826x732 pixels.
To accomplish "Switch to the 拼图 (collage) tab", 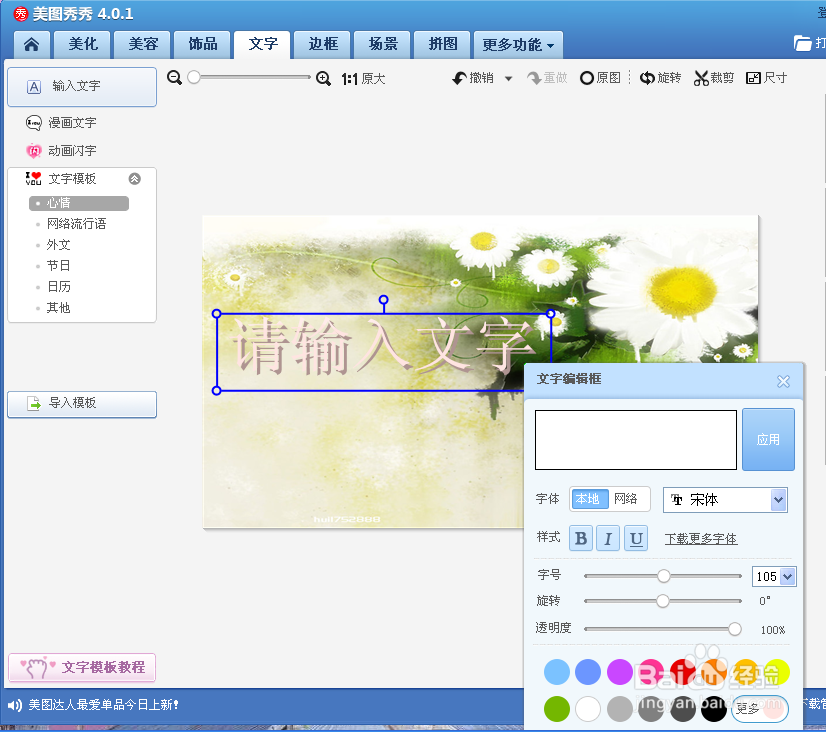I will [x=442, y=44].
